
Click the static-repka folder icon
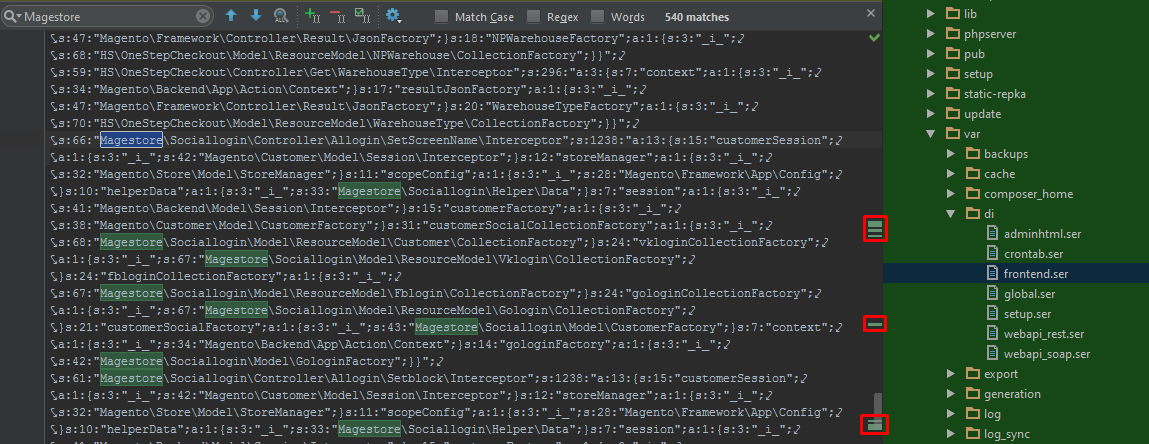click(953, 94)
